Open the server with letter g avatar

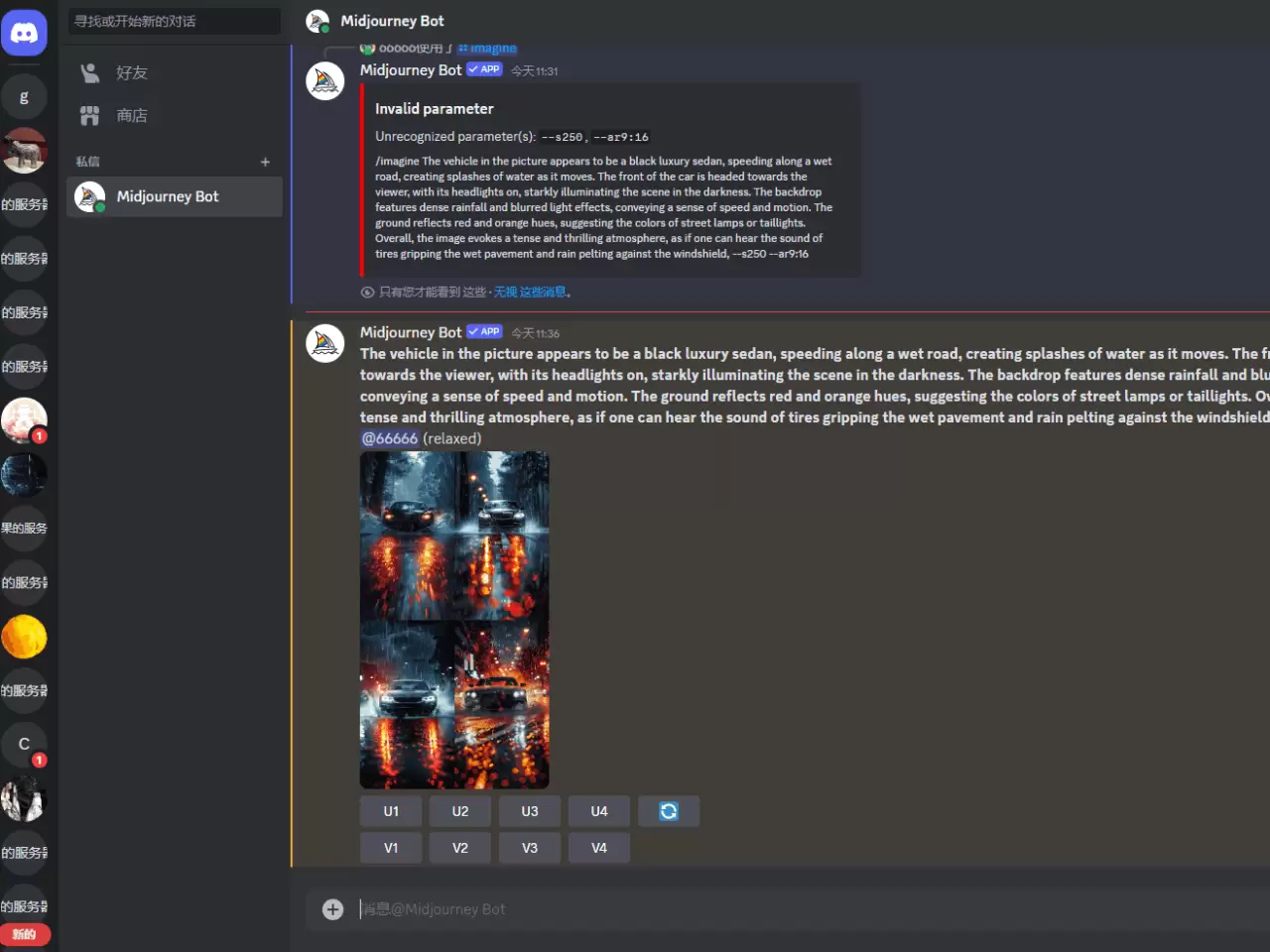coord(24,97)
